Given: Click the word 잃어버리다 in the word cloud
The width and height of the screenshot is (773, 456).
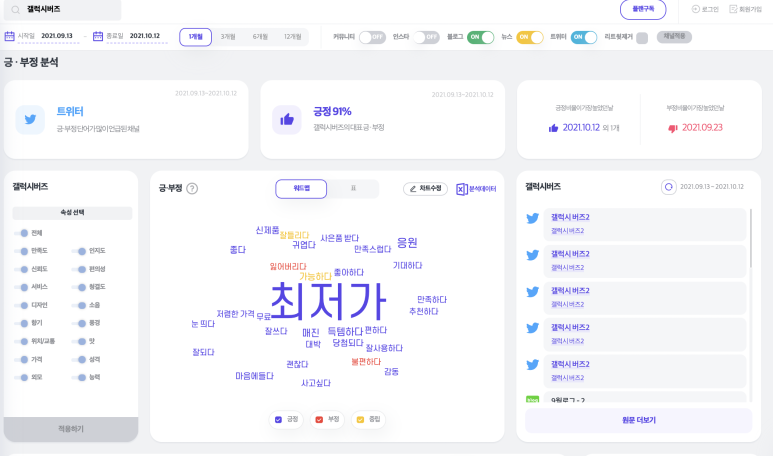Looking at the screenshot, I should [x=288, y=267].
